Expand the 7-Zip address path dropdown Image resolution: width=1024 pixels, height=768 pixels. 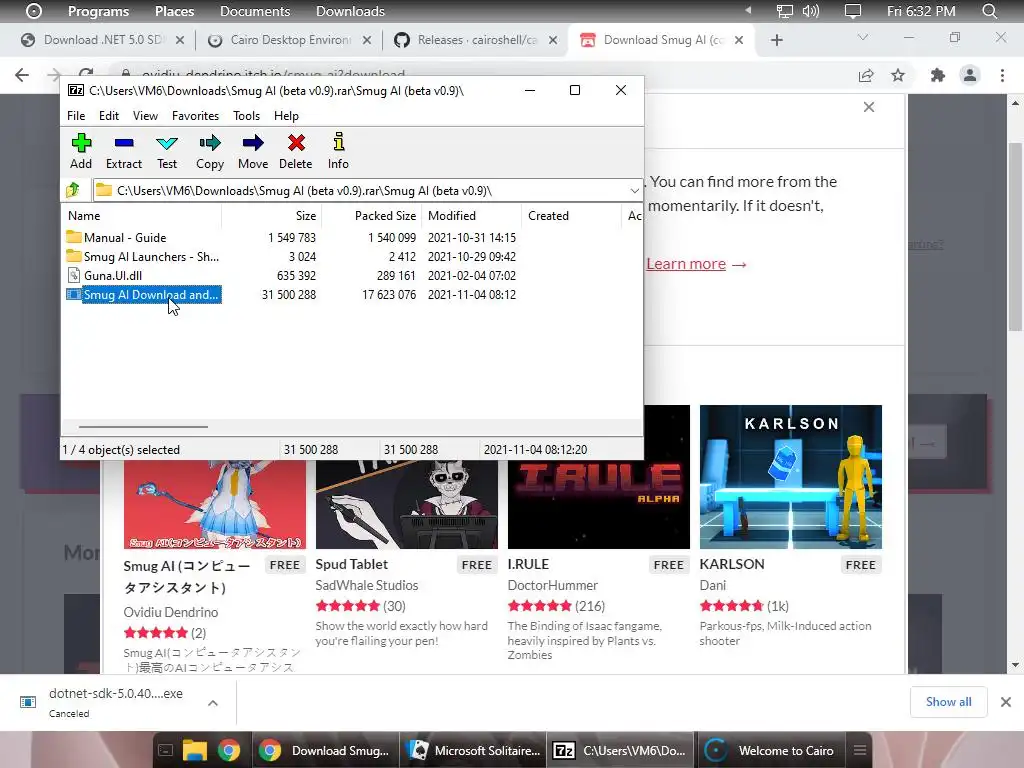[634, 191]
